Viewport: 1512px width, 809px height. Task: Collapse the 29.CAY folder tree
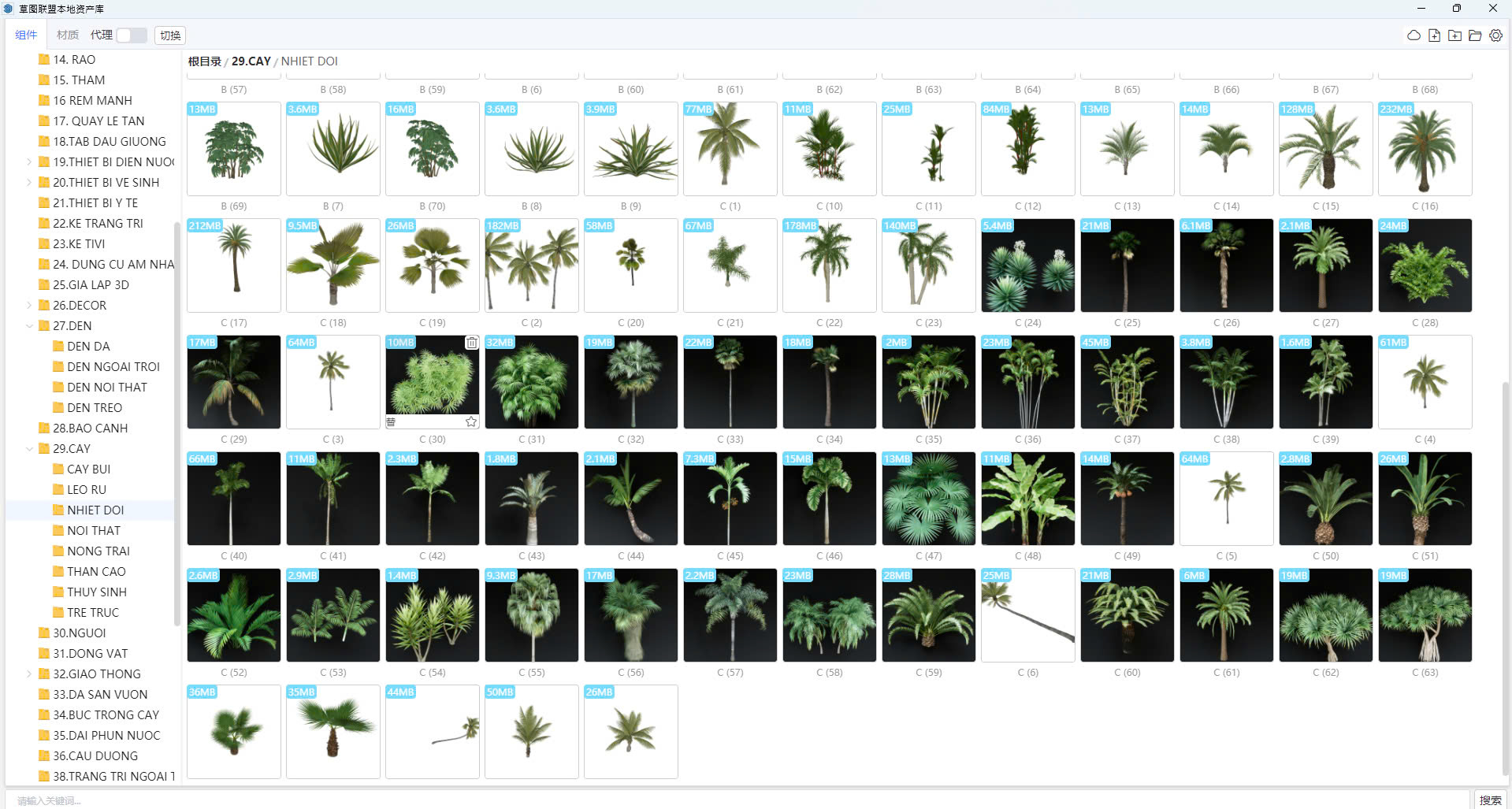coord(30,449)
